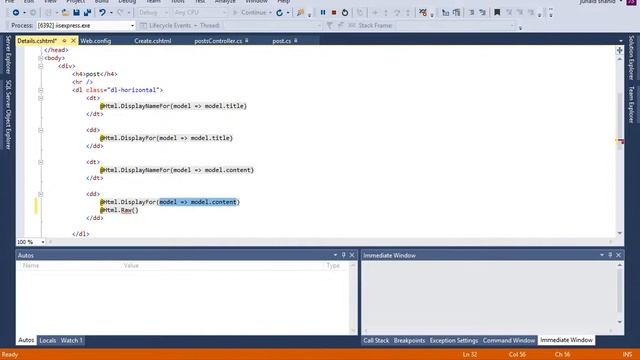The height and width of the screenshot is (360, 640).
Task: Open the Call Stack tab
Action: coord(376,340)
